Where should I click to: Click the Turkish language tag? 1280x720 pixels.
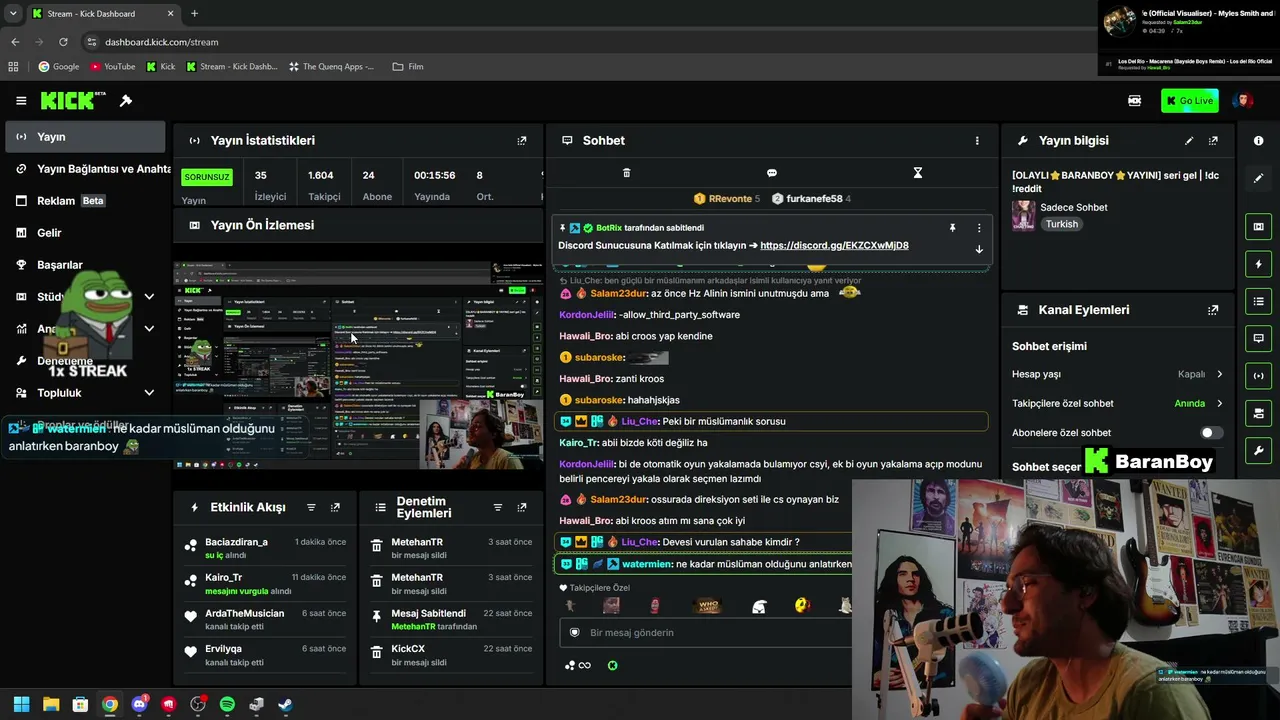[1062, 224]
